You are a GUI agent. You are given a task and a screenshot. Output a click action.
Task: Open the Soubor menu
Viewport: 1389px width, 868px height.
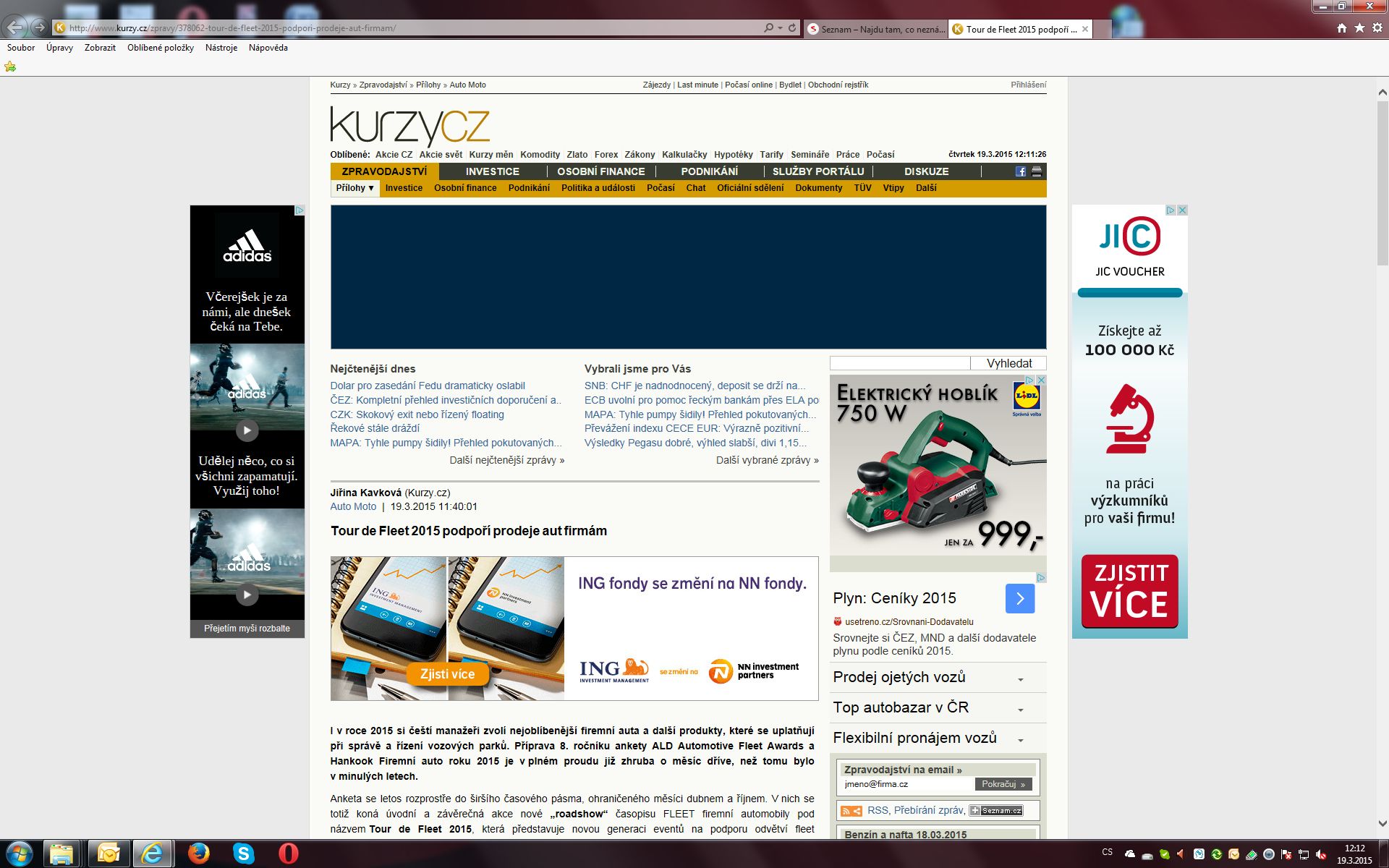tap(21, 48)
